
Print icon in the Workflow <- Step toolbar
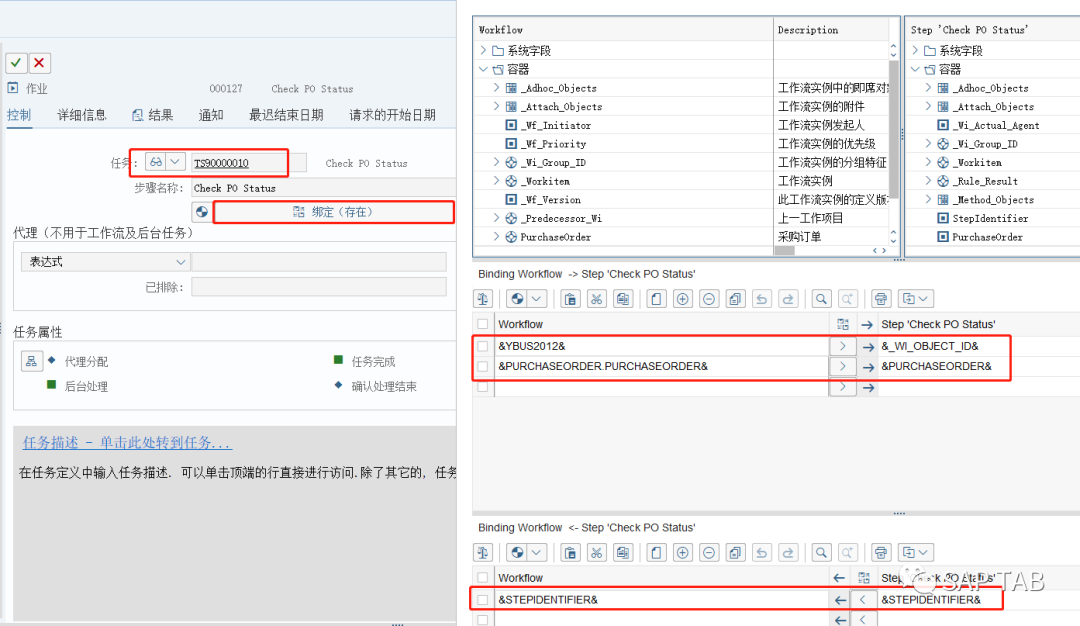[881, 552]
